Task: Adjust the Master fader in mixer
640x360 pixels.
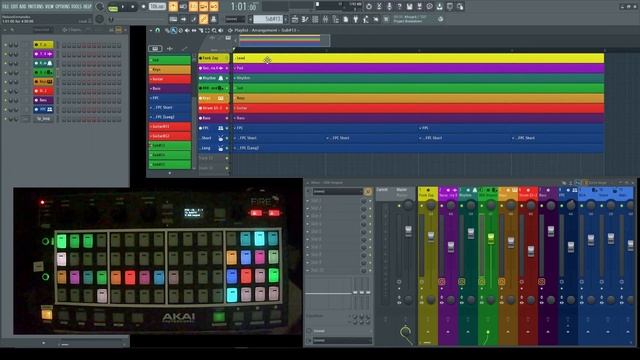Action: click(x=408, y=231)
